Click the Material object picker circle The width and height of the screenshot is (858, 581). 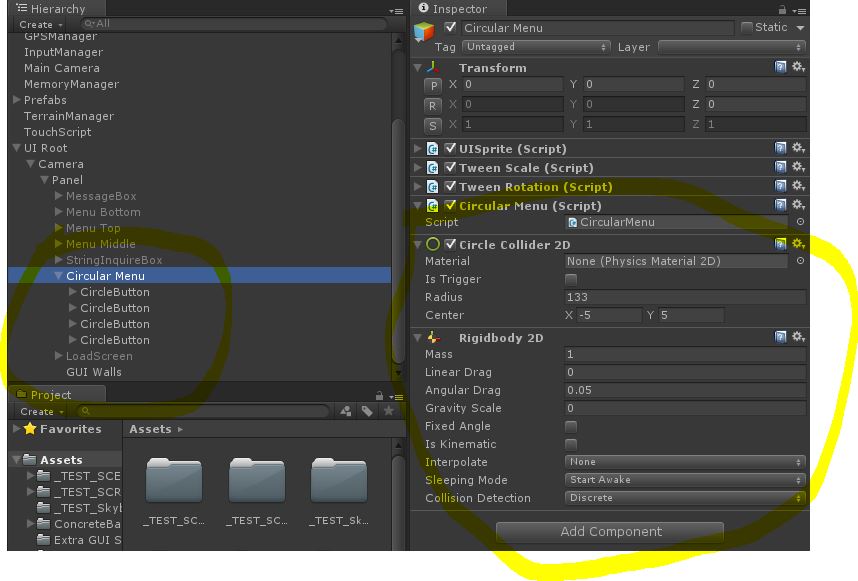(x=800, y=261)
